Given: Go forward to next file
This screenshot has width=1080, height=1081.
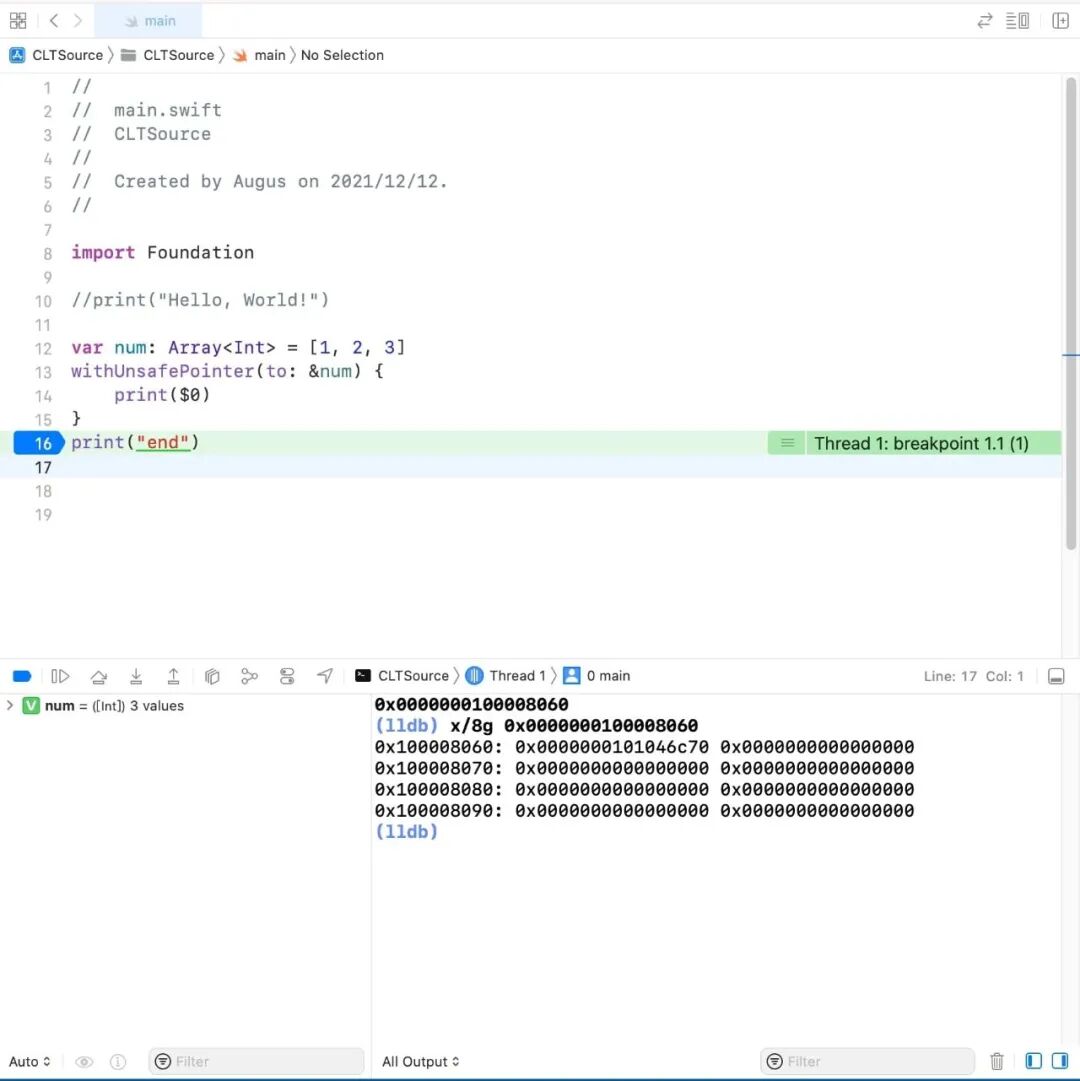Looking at the screenshot, I should [78, 21].
